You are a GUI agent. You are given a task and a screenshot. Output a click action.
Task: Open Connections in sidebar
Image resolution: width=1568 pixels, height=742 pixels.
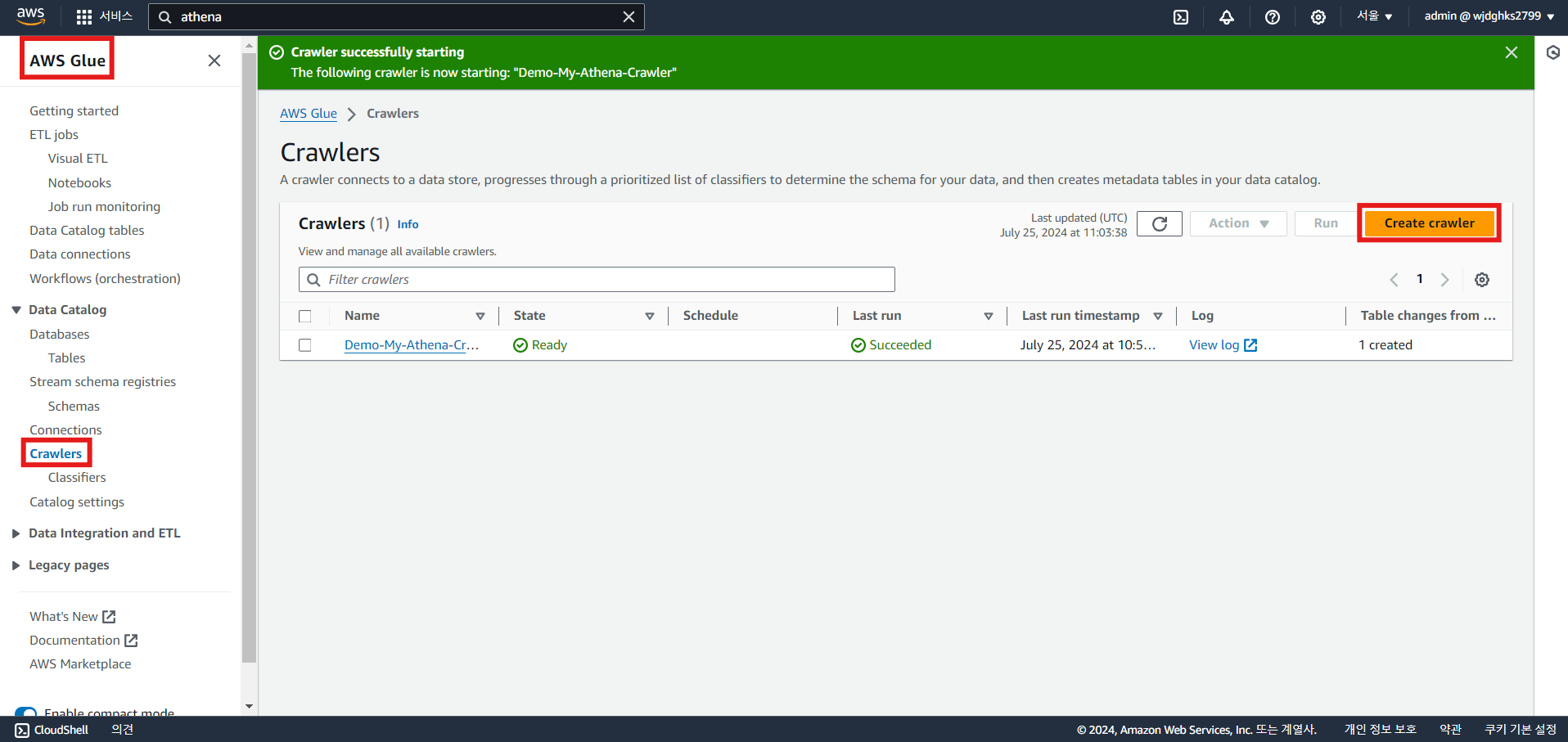point(65,430)
